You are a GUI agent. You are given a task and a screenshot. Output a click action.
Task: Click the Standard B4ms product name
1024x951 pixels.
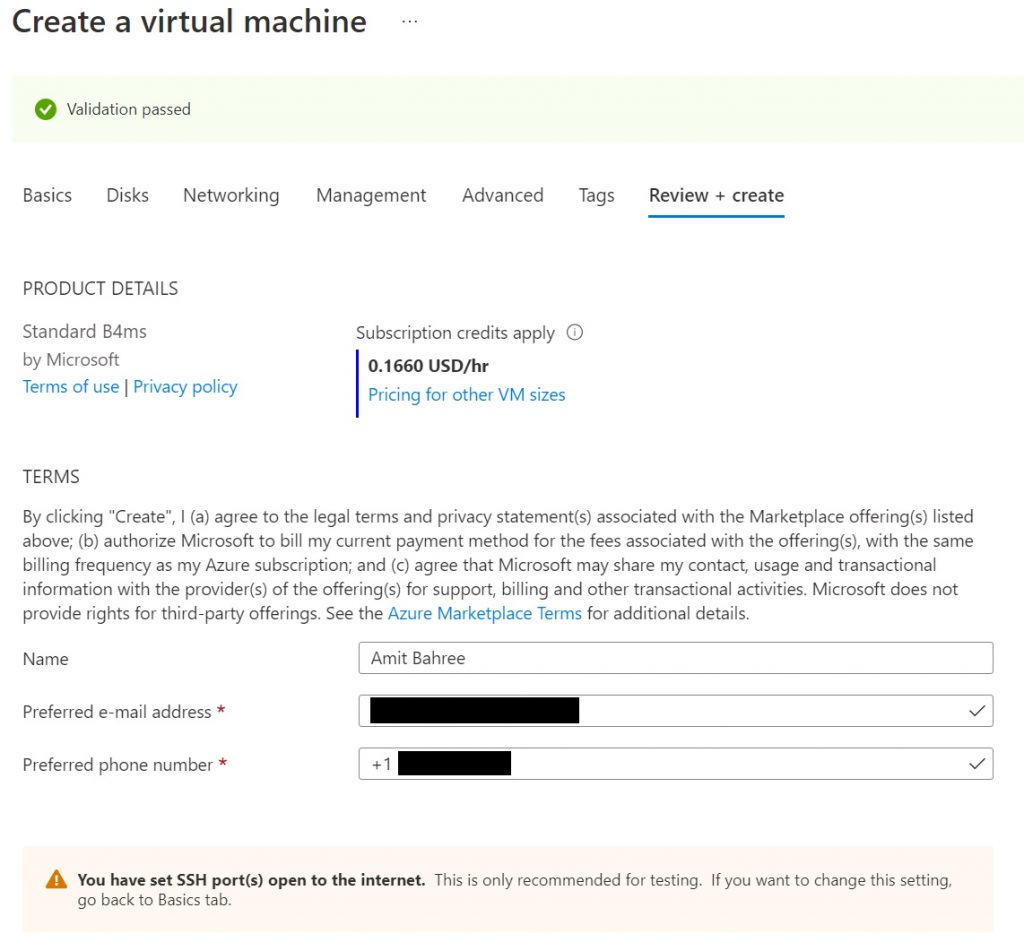84,331
